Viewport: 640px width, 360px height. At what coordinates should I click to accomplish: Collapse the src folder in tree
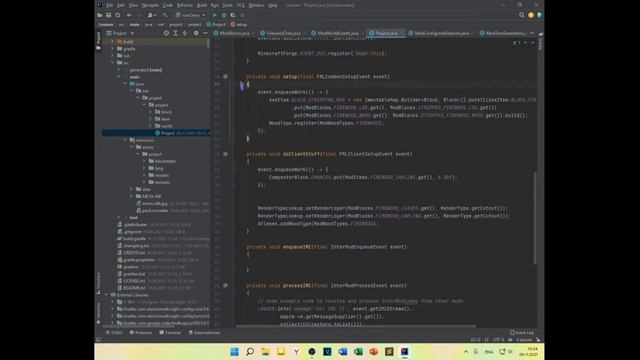coord(113,62)
